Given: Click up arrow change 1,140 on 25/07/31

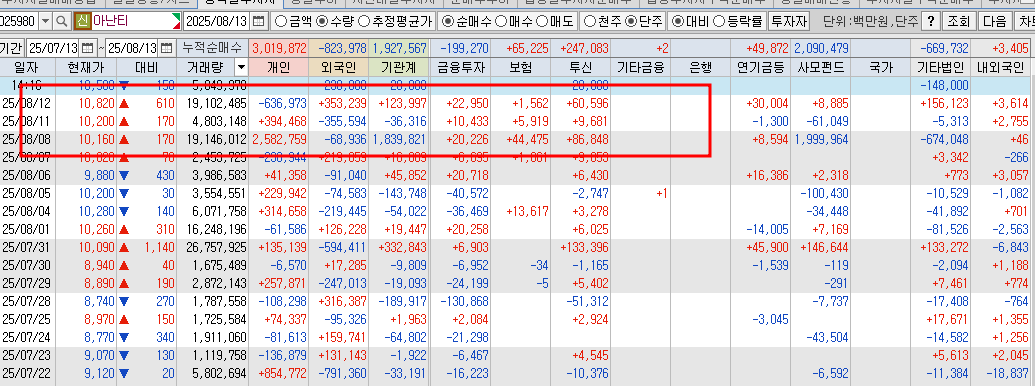Looking at the screenshot, I should [147, 246].
